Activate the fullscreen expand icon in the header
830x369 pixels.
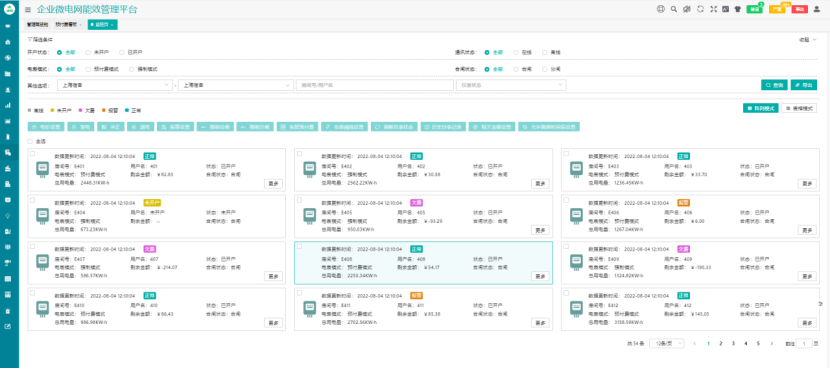coord(714,9)
